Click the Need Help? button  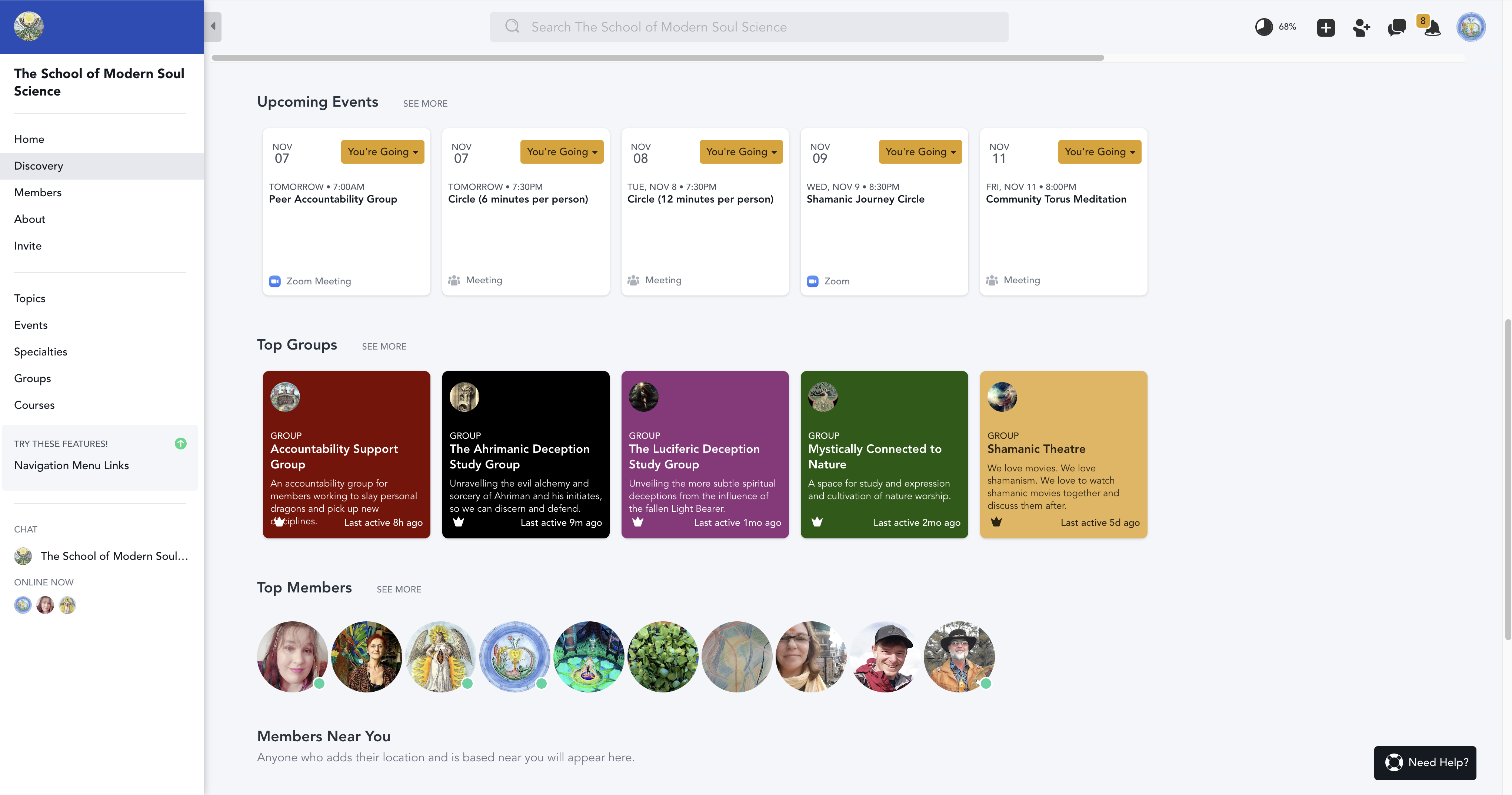(1425, 762)
